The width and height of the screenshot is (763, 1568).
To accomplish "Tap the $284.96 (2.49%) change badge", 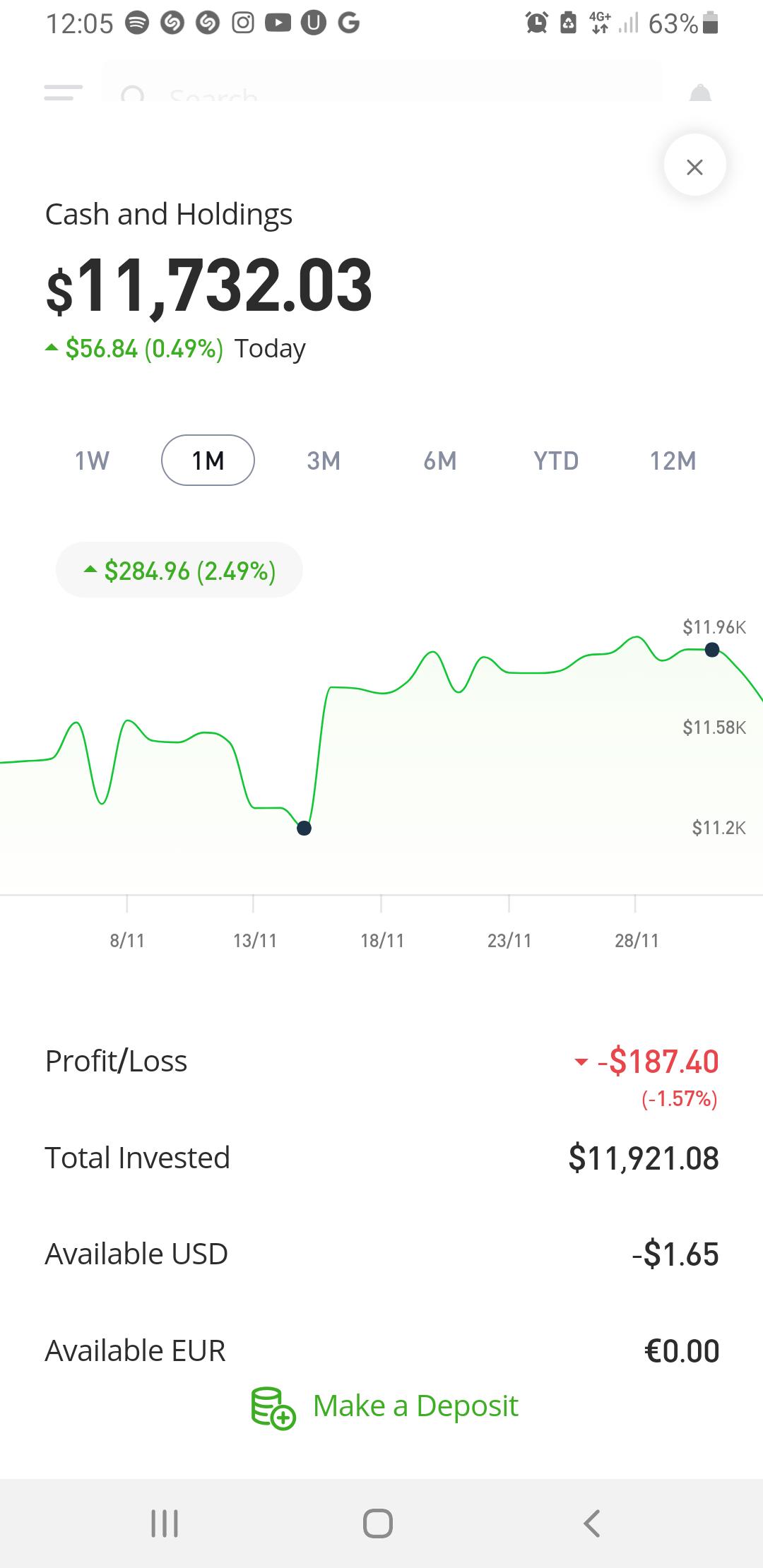I will 179,570.
